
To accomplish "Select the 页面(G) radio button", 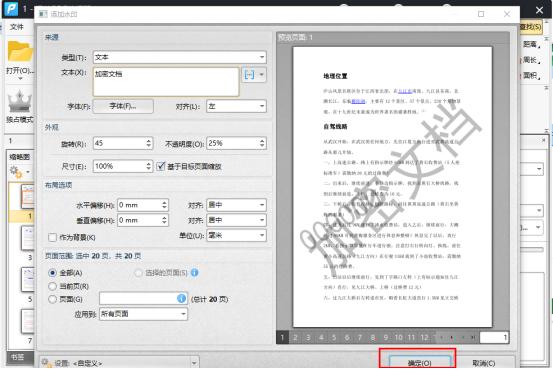I will click(x=53, y=299).
